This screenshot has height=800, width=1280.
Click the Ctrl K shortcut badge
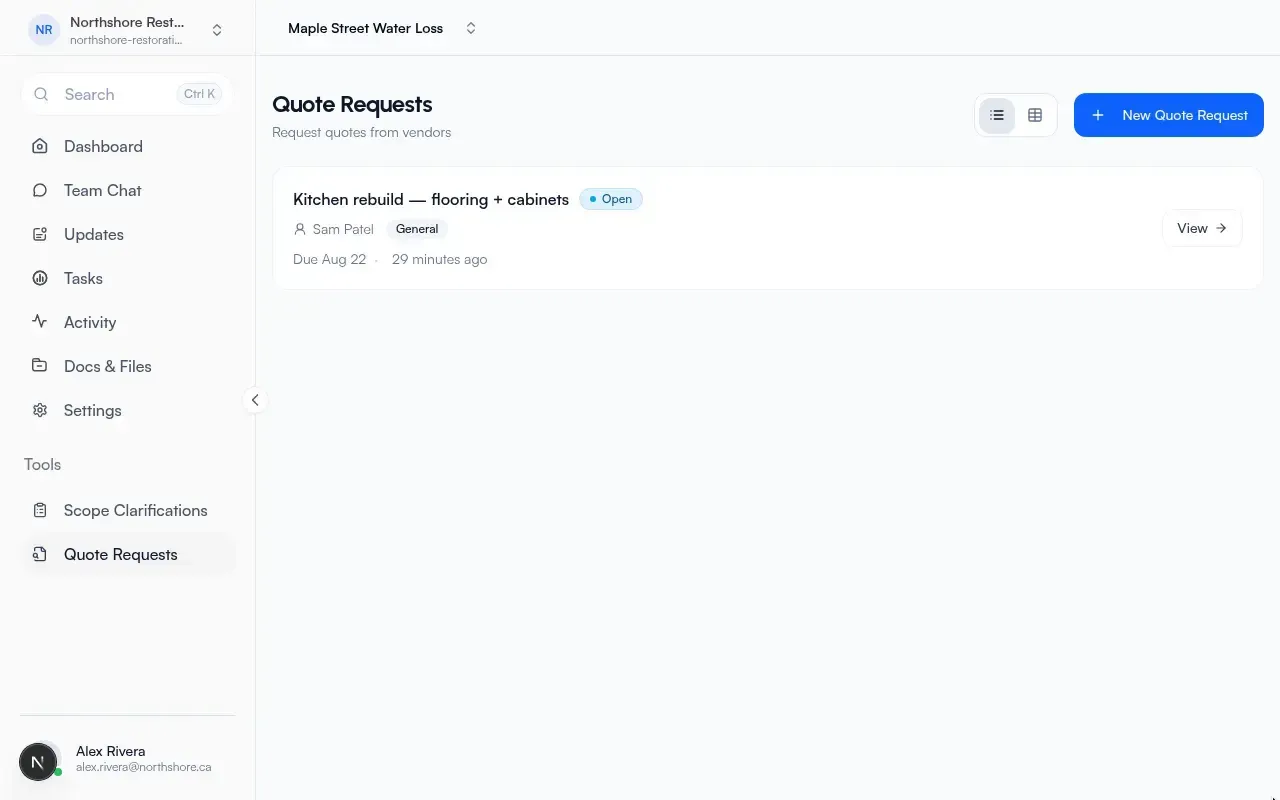click(200, 94)
